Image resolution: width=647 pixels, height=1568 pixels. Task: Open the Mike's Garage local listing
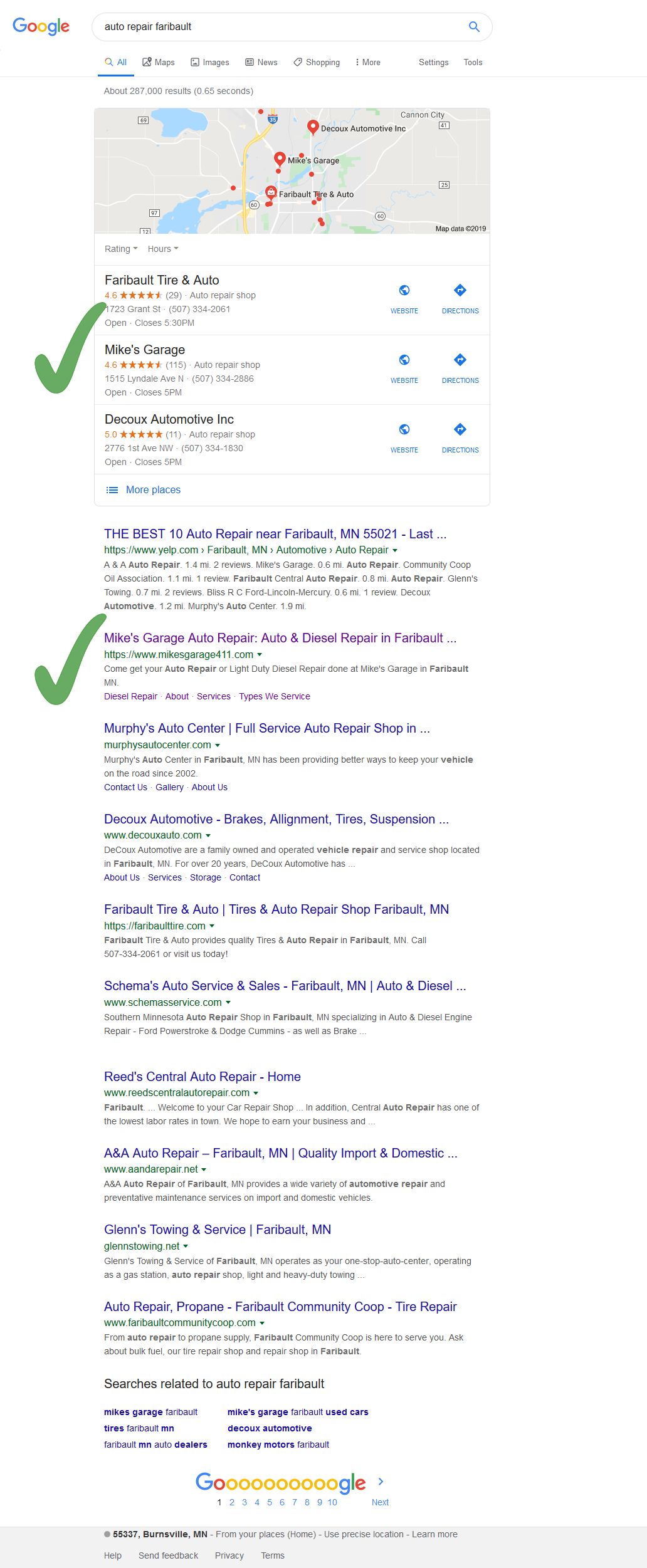pos(145,350)
